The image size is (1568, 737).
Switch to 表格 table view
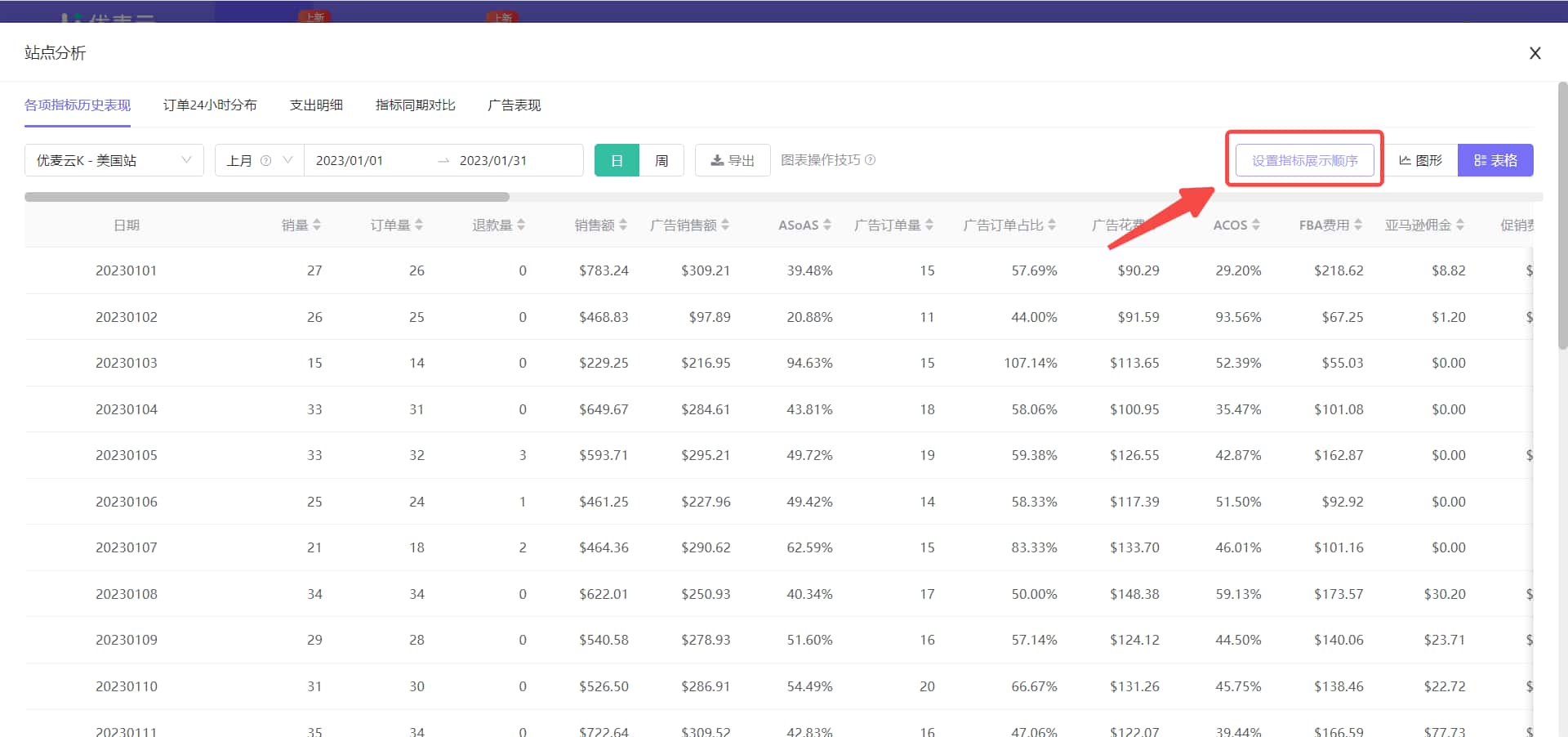coord(1495,160)
